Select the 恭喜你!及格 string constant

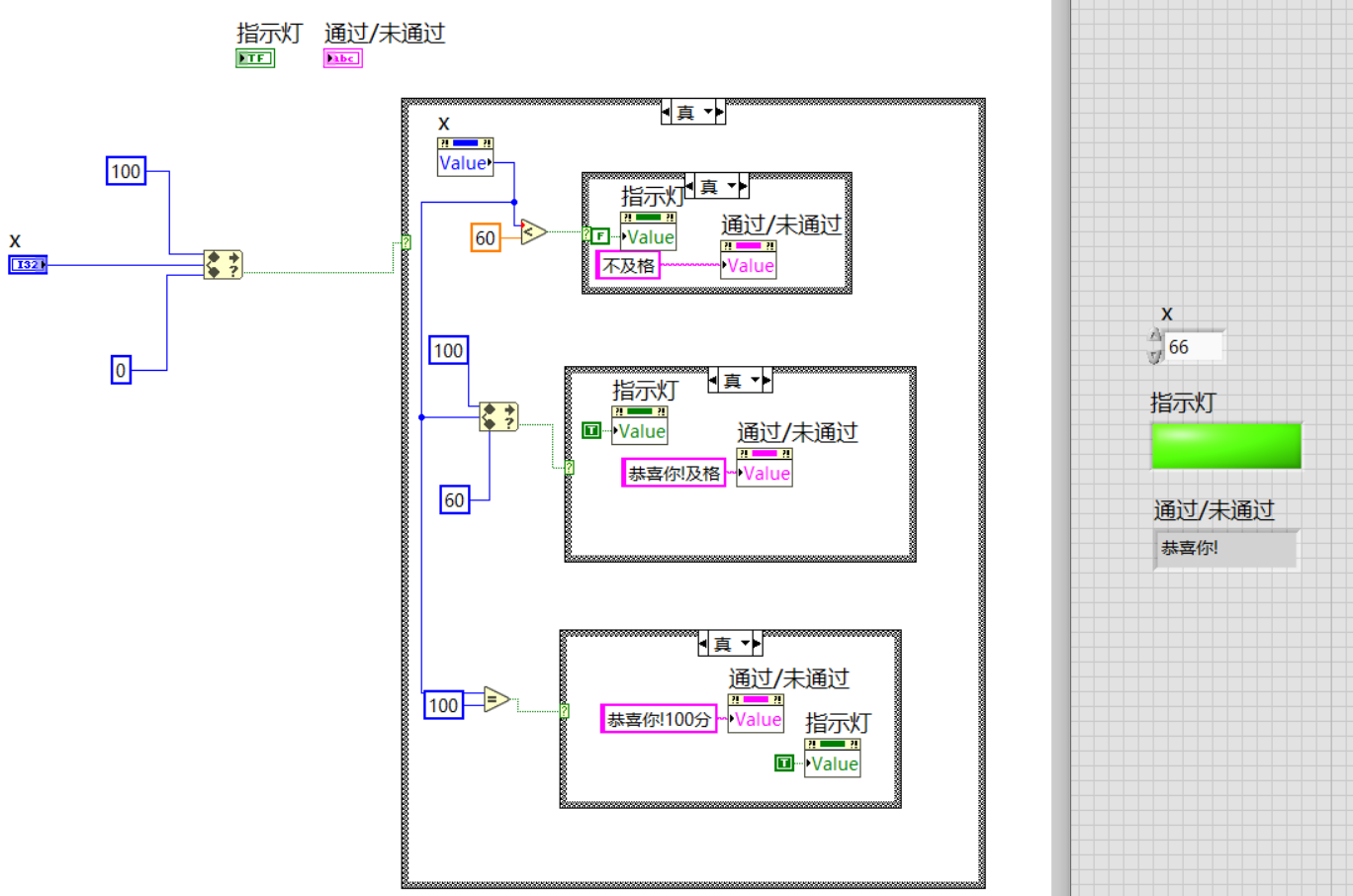coord(674,473)
